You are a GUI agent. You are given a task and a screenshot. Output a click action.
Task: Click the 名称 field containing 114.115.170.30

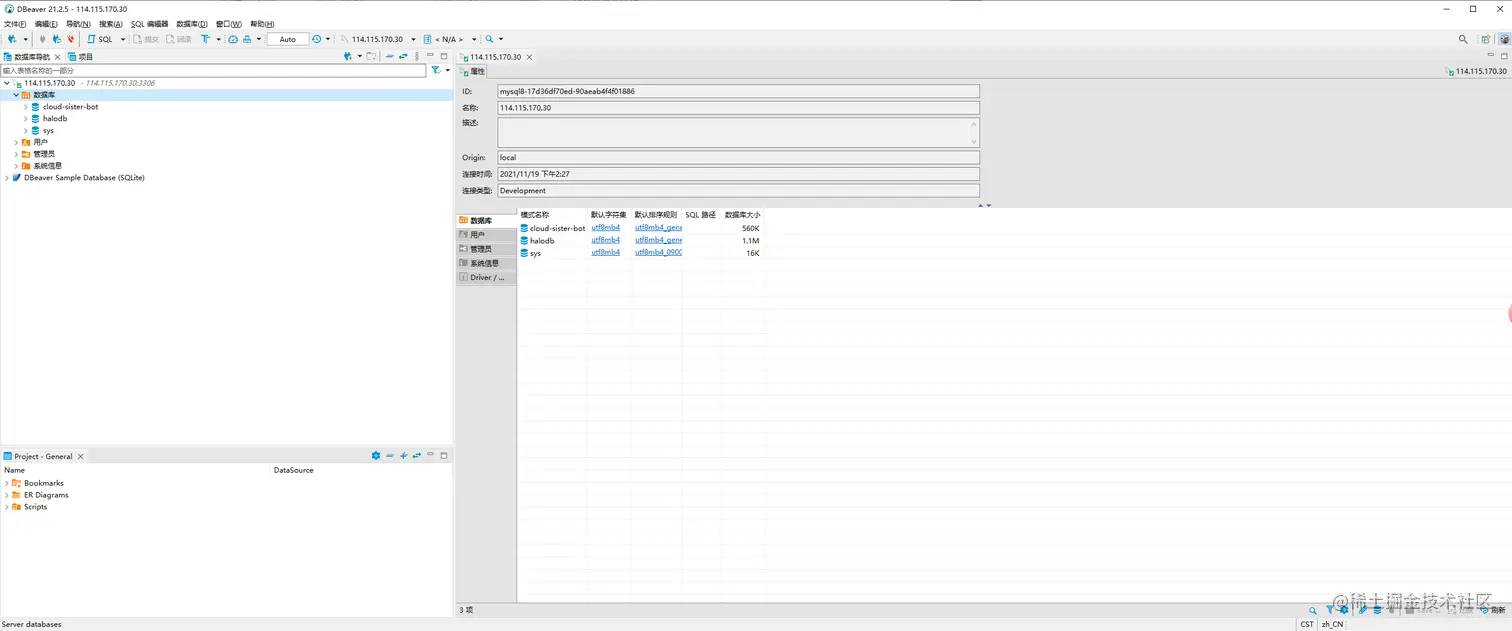[738, 108]
